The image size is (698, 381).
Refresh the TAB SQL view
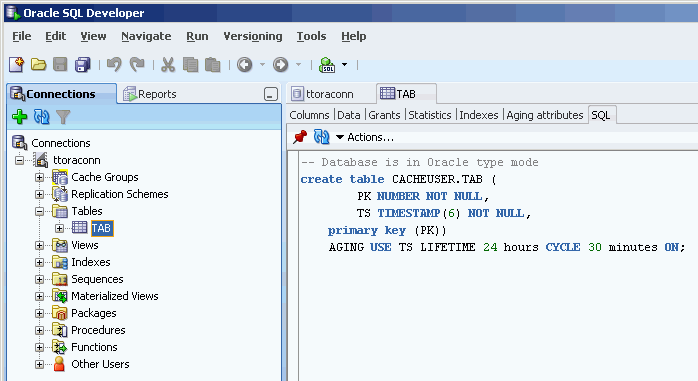pyautogui.click(x=321, y=137)
